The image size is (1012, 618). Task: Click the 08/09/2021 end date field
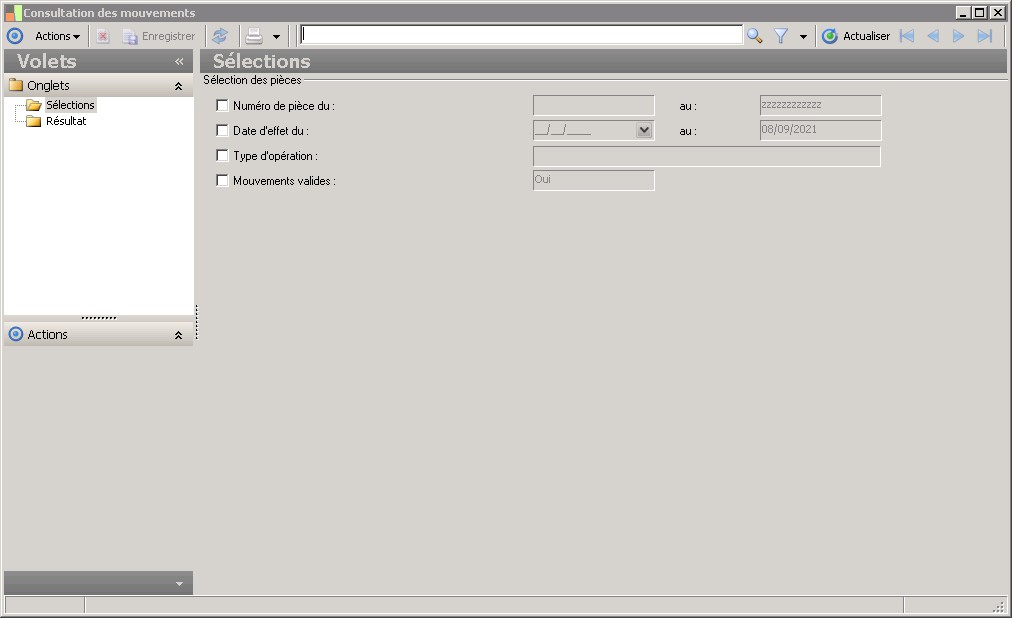tap(820, 130)
